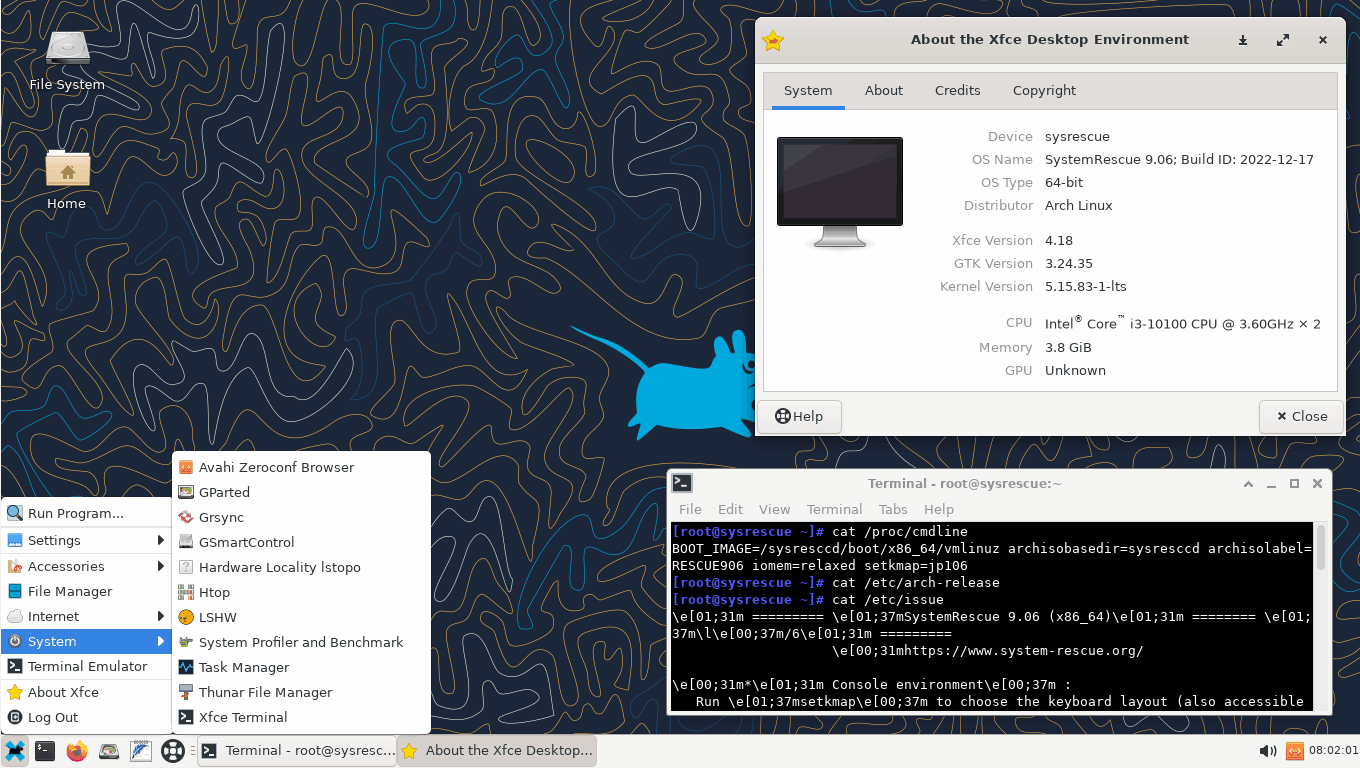
Task: Maximize the About Xfce window
Action: (1283, 40)
